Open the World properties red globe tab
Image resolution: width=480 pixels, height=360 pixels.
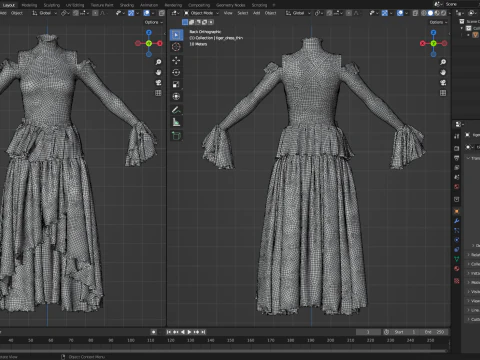pyautogui.click(x=457, y=187)
